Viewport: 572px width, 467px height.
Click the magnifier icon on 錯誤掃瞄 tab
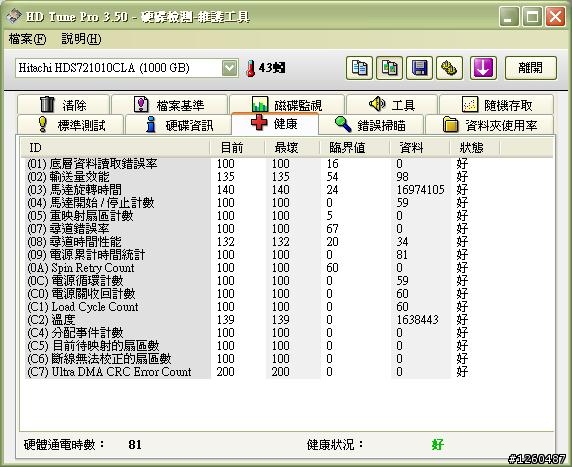(343, 124)
